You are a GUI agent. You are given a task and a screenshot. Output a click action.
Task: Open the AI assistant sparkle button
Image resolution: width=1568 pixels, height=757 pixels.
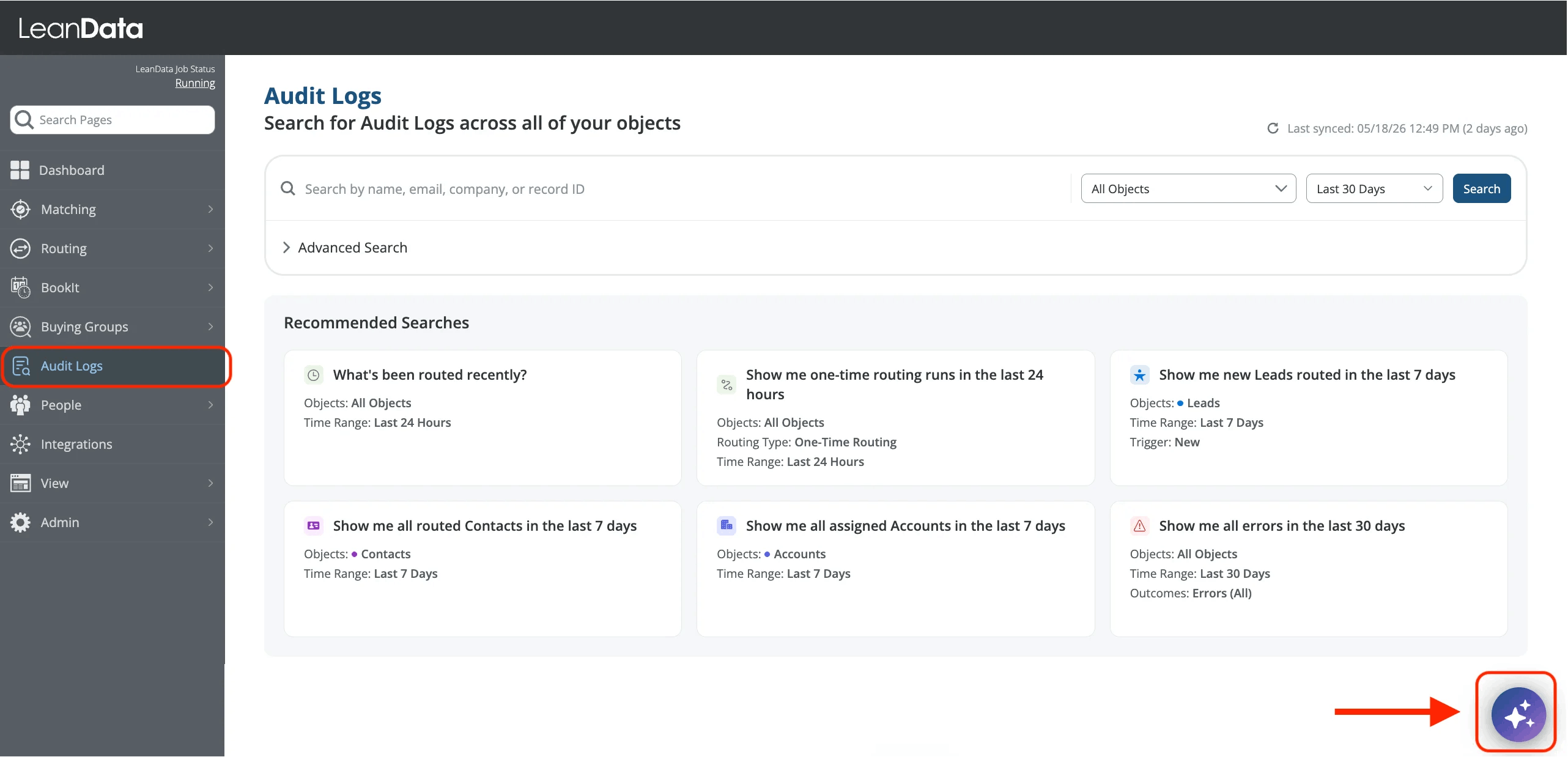[x=1518, y=714]
